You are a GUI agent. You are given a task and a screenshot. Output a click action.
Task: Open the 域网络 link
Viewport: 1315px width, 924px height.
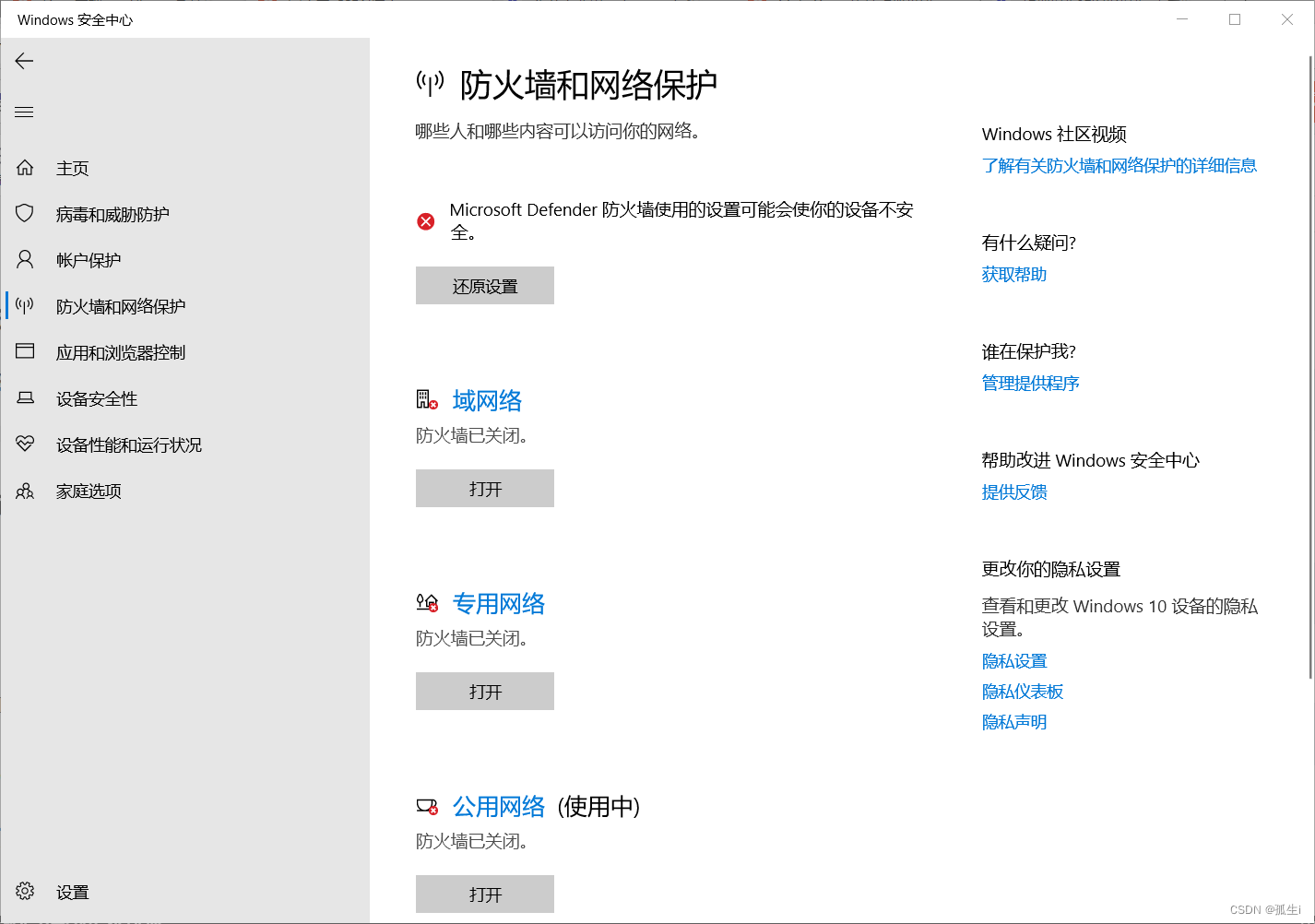(x=487, y=400)
